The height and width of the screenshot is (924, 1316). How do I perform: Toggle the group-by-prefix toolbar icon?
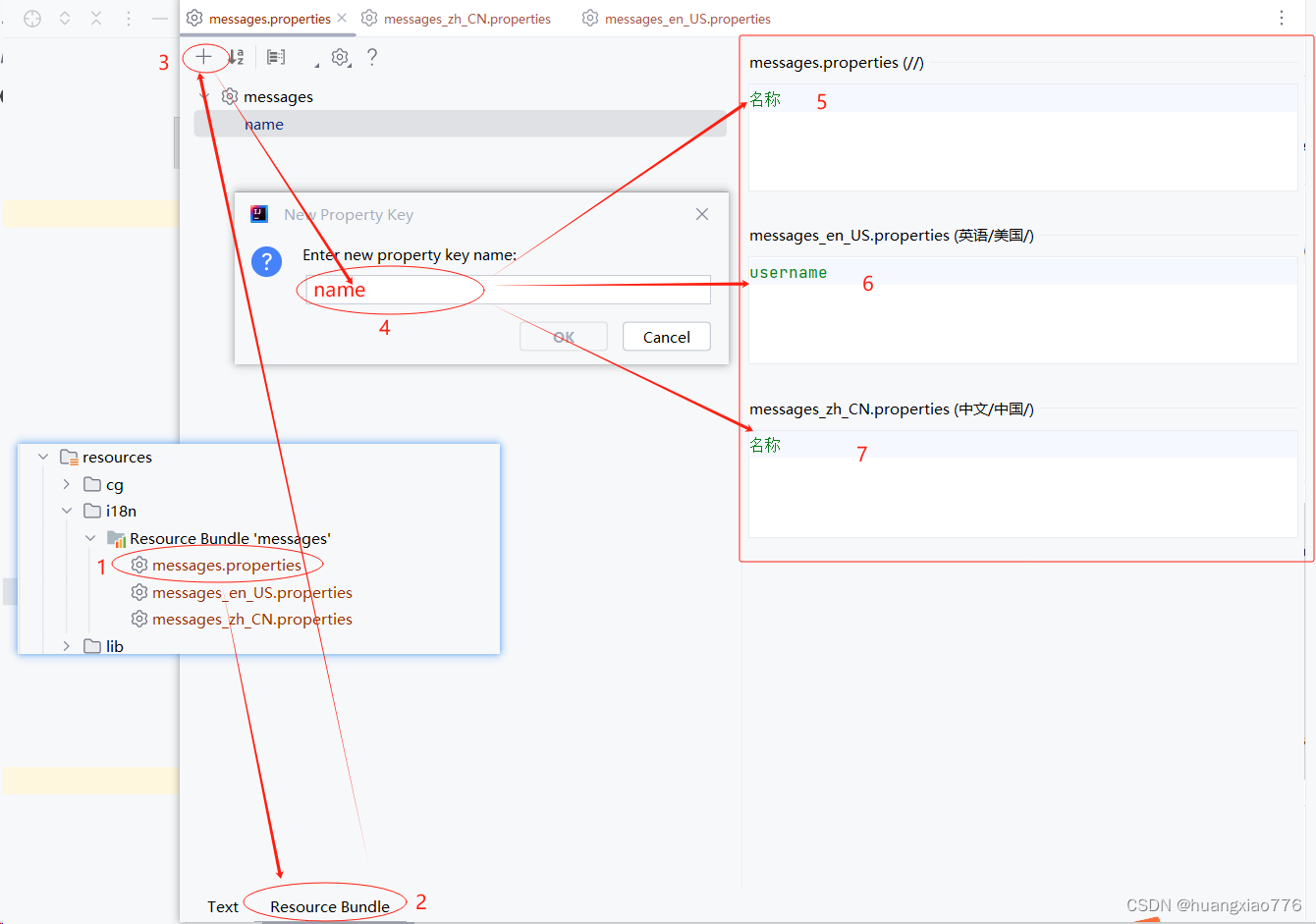pos(276,57)
